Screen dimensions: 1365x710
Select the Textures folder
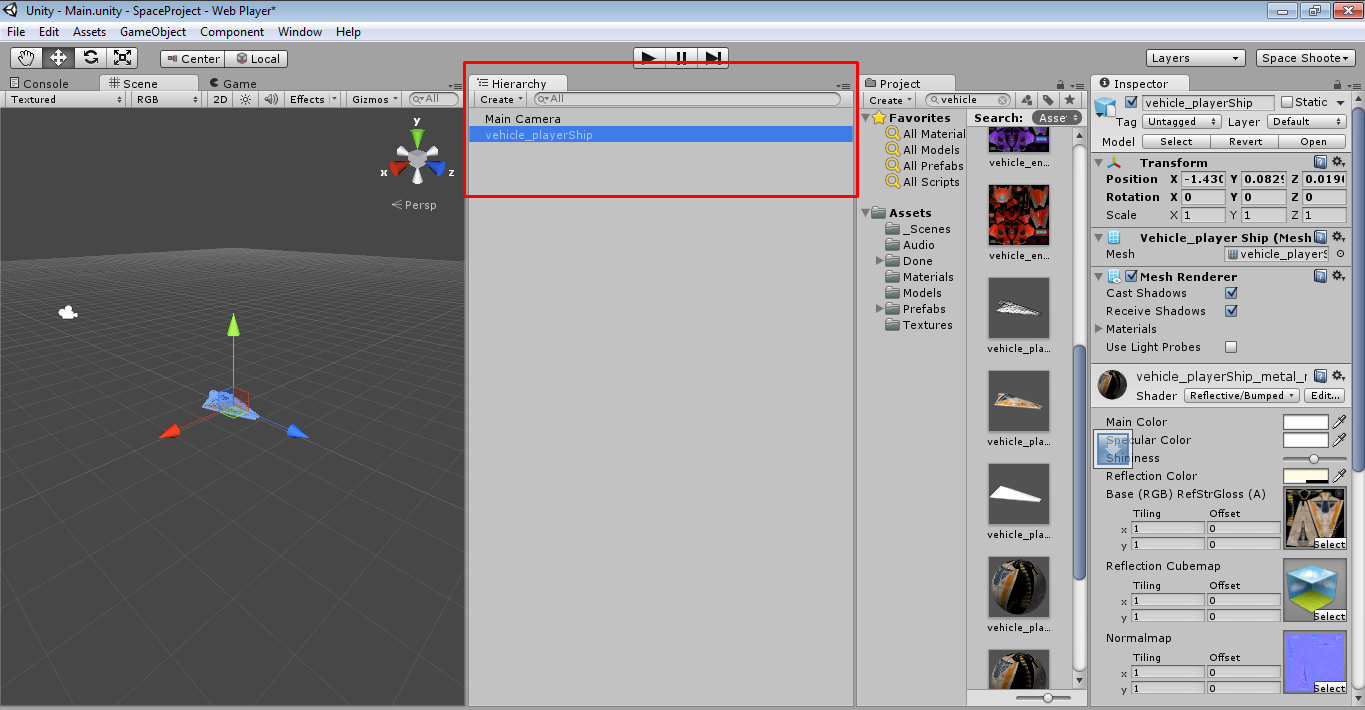[919, 325]
